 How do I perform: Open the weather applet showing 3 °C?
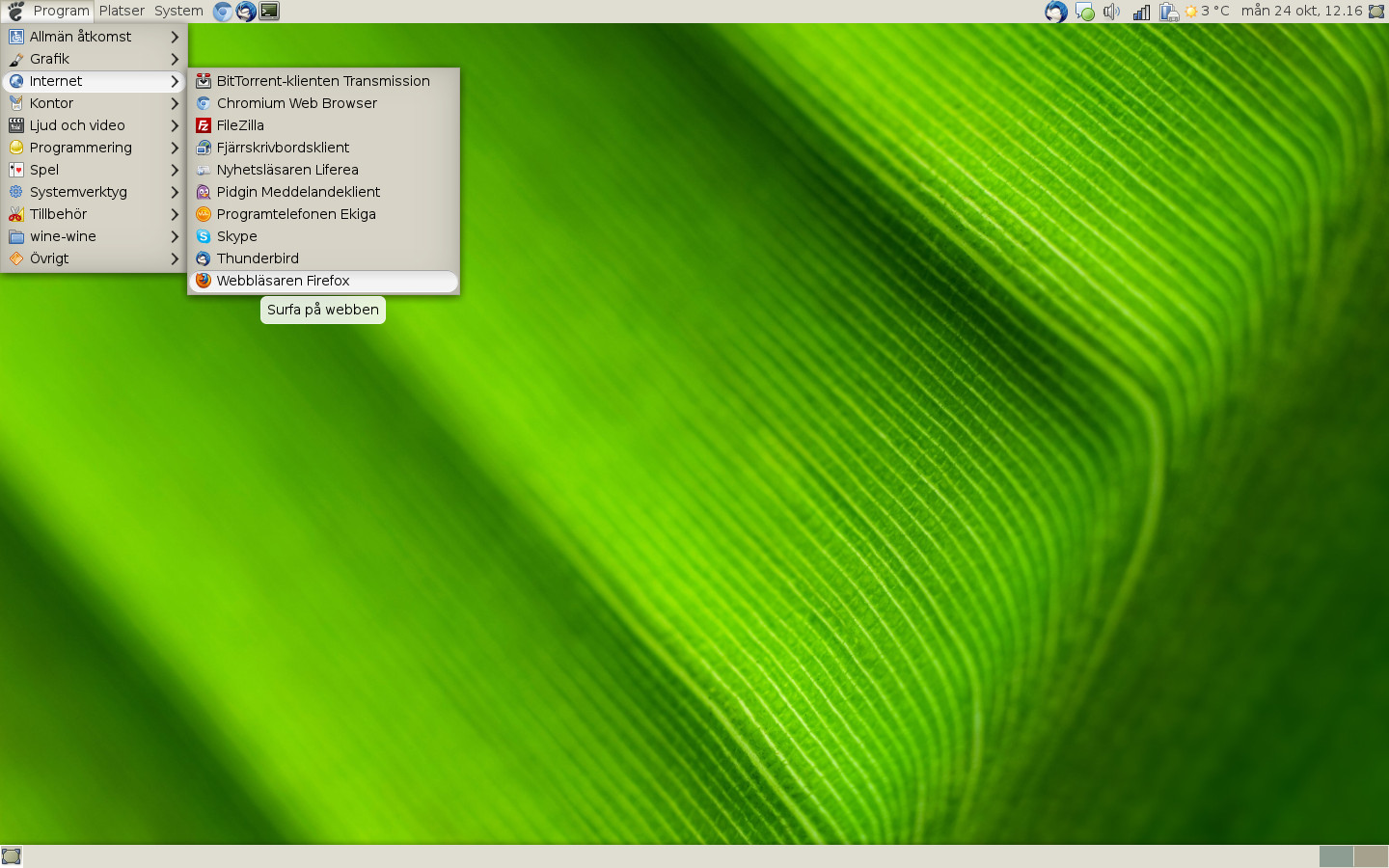pos(1208,12)
